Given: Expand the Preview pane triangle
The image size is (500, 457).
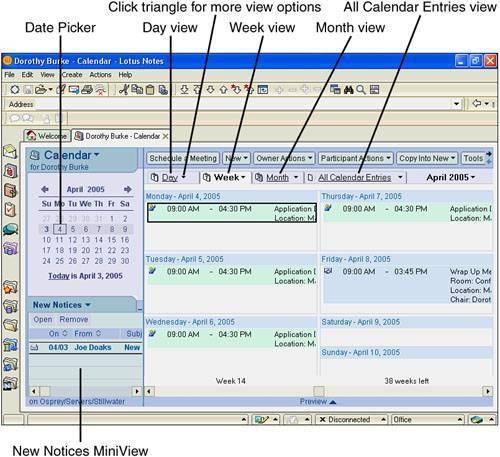Looking at the screenshot, I should pos(332,402).
